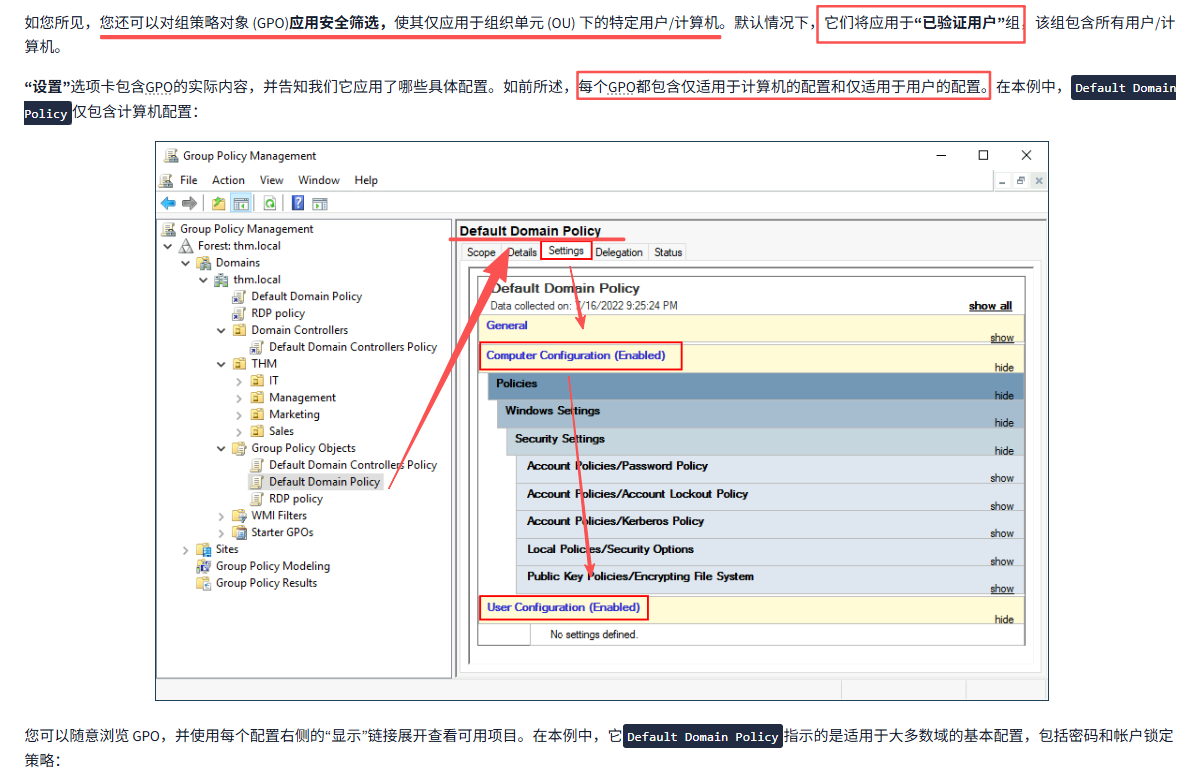Screen dimensions: 1189x784
Task: Expand the Starter GPOs node
Action: click(221, 533)
